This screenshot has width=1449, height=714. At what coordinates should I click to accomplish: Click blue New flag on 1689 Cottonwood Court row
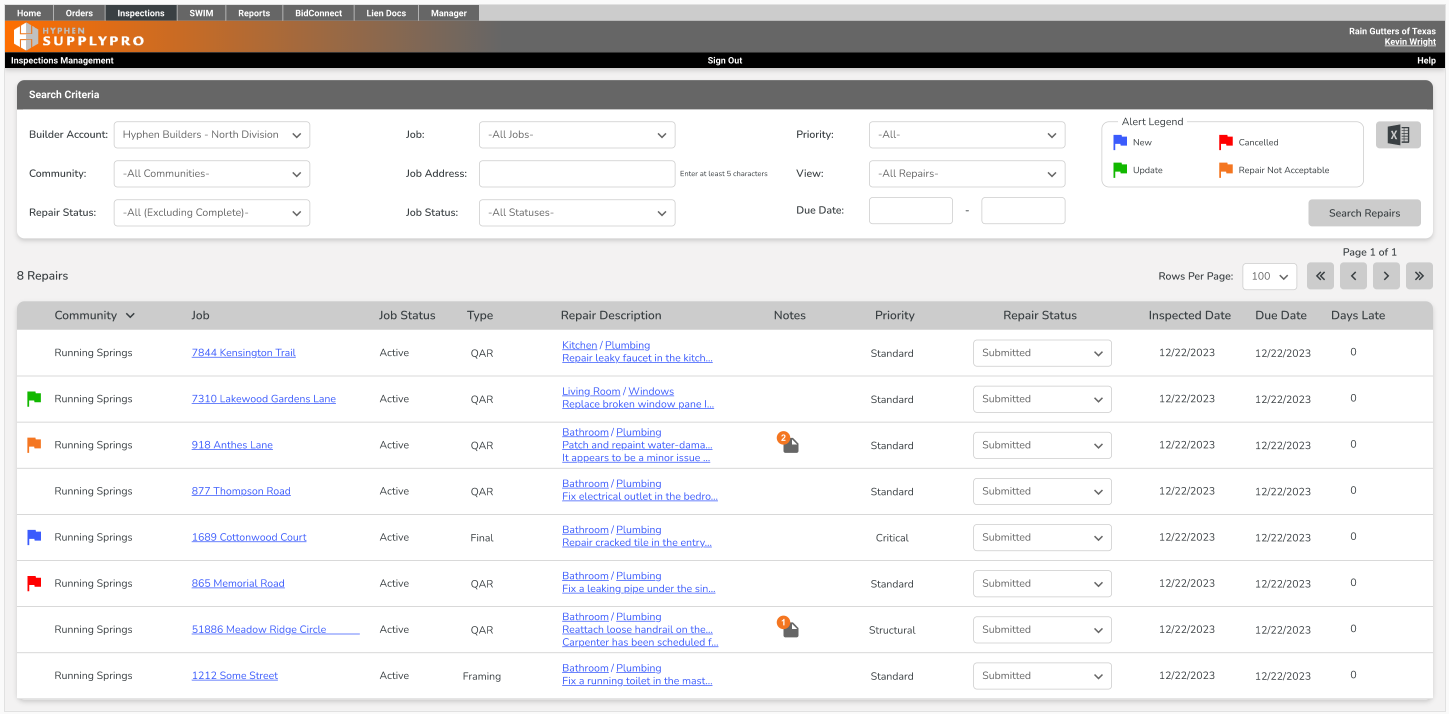coord(34,537)
